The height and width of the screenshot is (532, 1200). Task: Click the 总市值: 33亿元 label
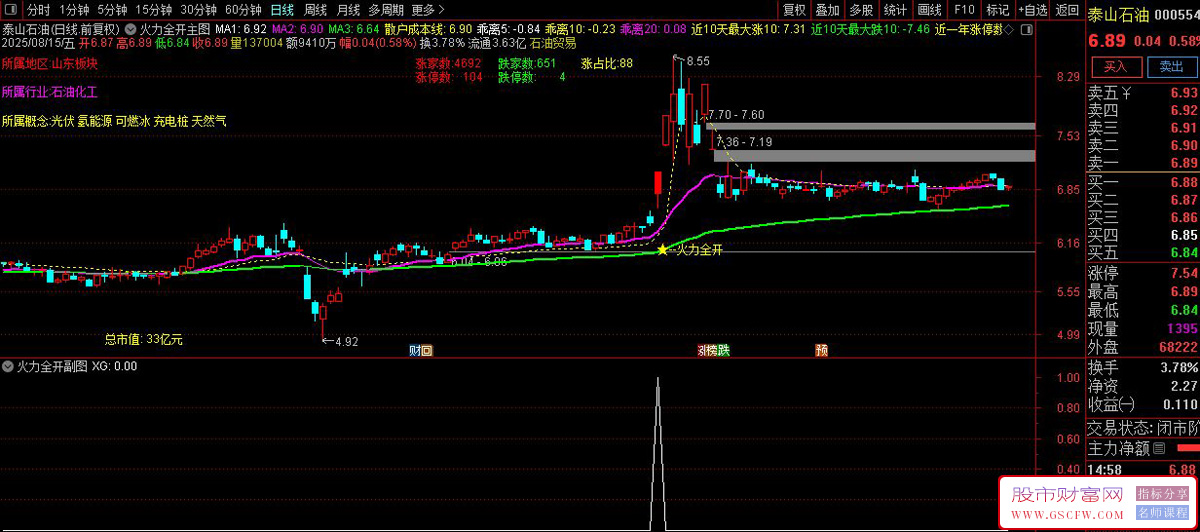point(144,339)
